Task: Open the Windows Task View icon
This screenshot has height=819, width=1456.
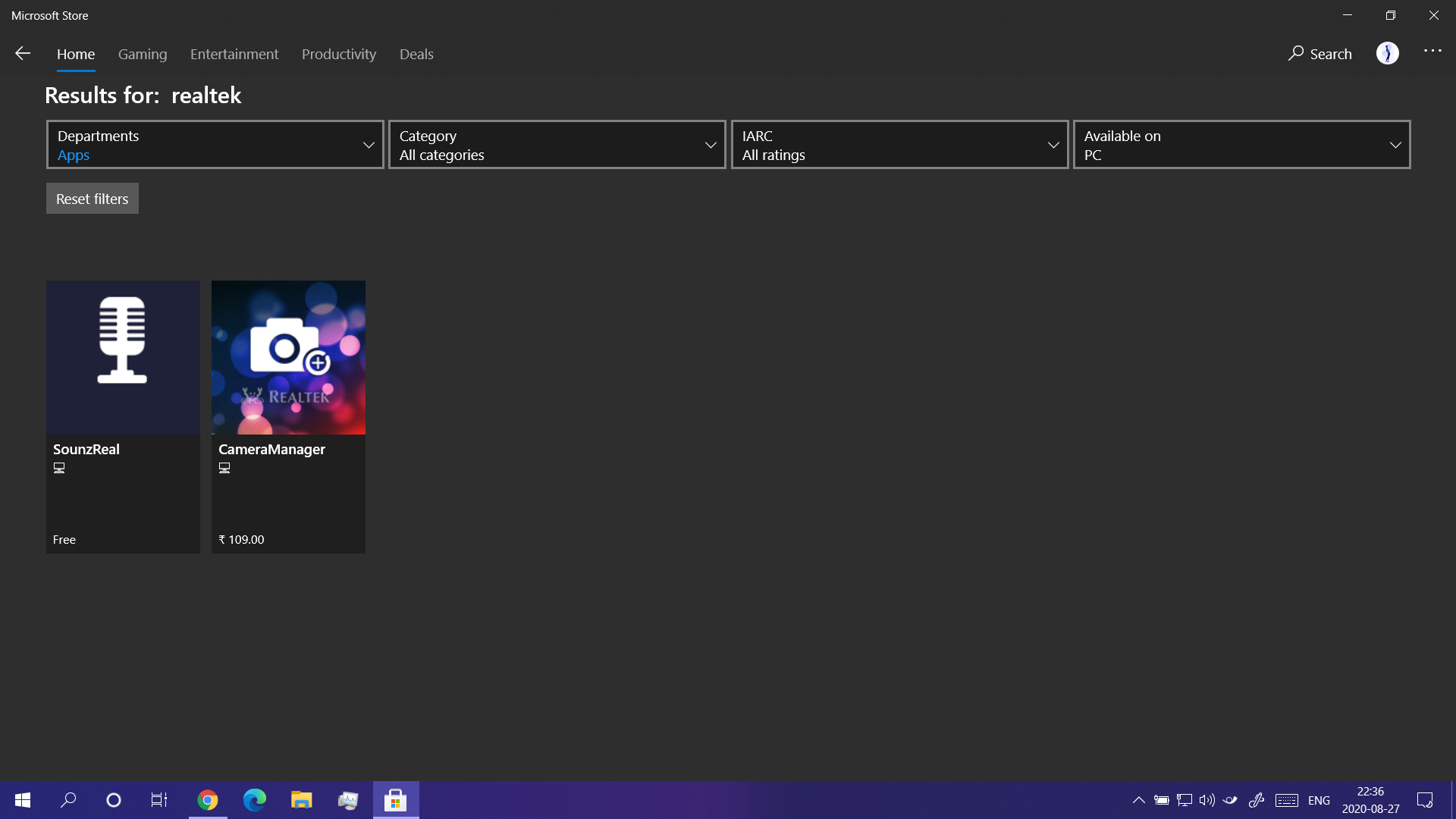Action: coord(159,800)
